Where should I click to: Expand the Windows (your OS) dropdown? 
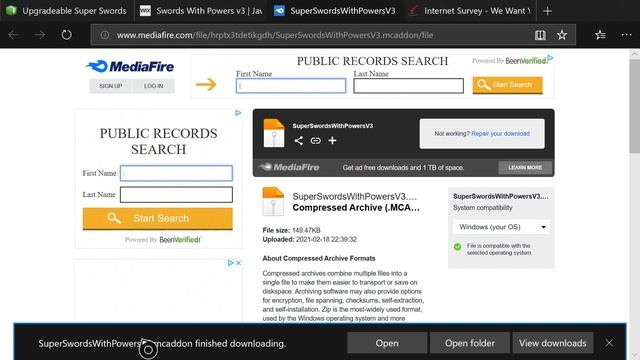tap(501, 227)
